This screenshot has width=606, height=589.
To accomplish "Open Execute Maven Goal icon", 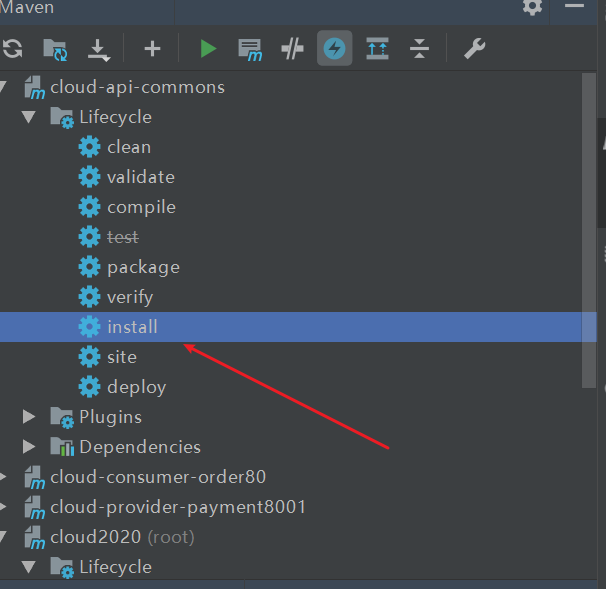I will [x=250, y=49].
